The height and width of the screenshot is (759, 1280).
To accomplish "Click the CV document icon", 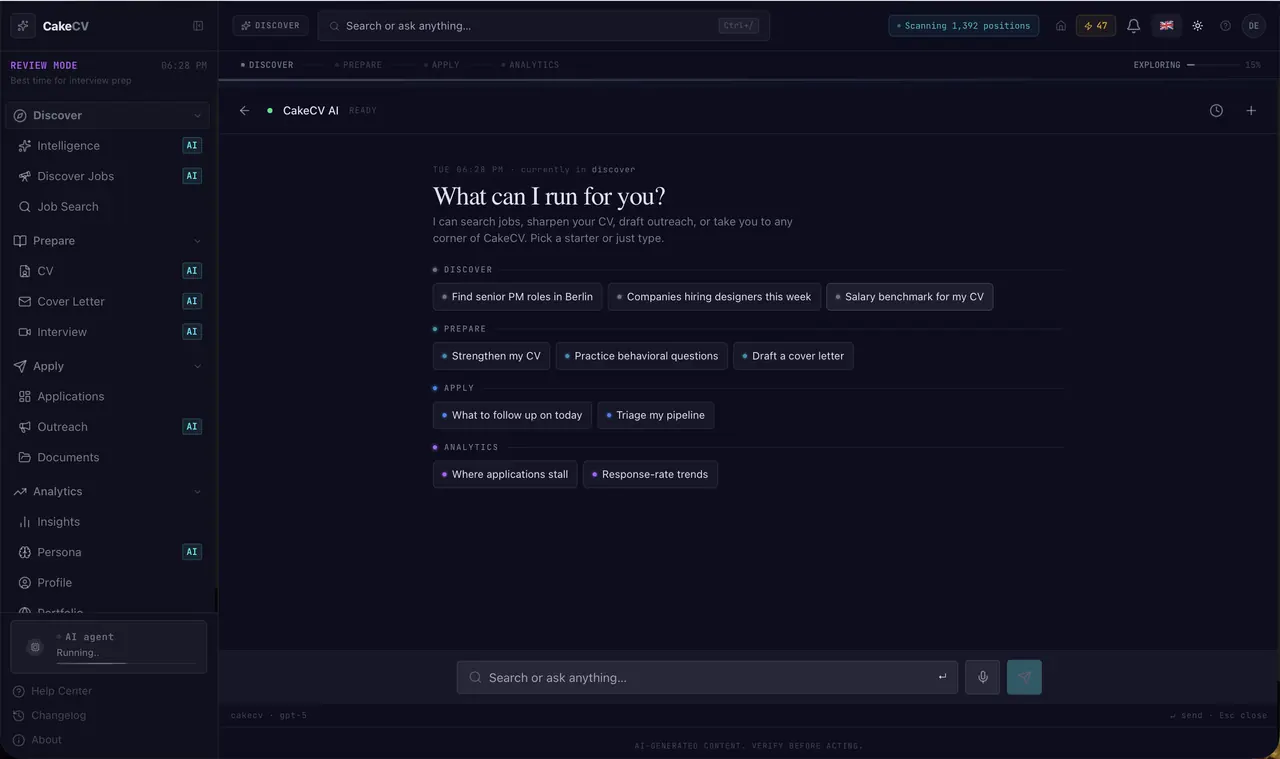I will [x=25, y=271].
